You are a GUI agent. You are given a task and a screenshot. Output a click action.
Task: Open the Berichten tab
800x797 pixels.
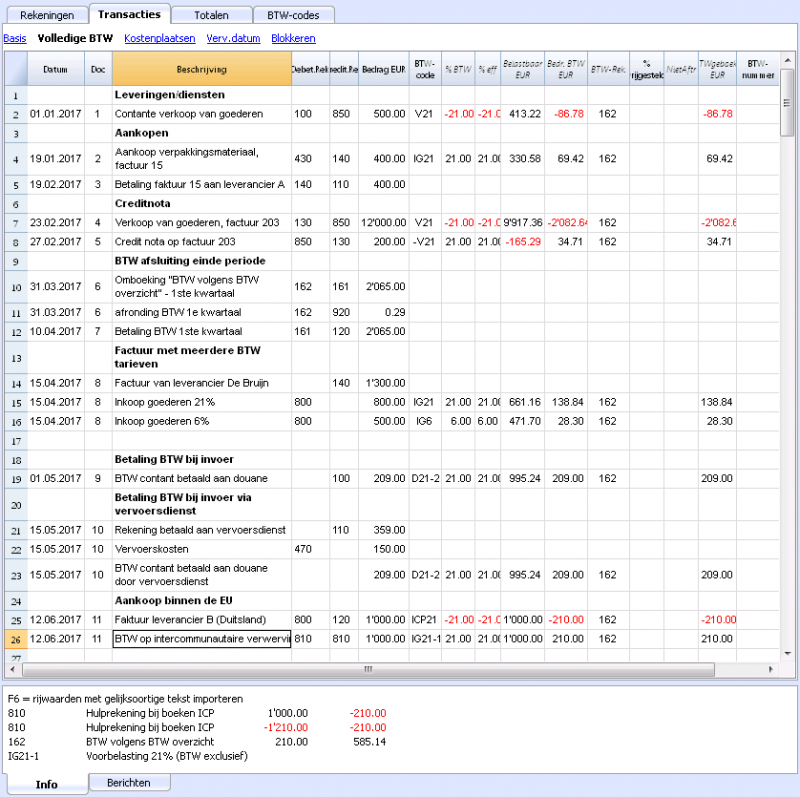129,783
